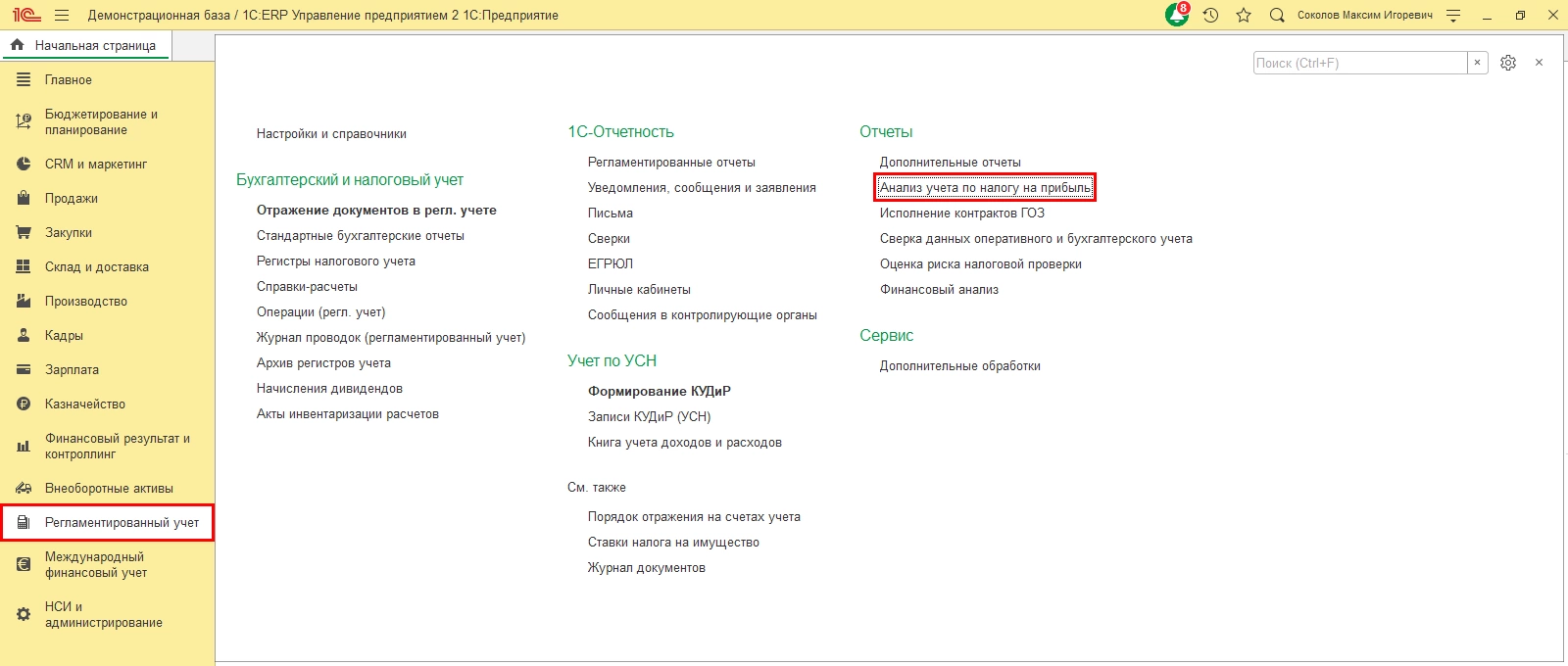Open favorites star icon
Image resolution: width=1568 pixels, height=666 pixels.
pyautogui.click(x=1244, y=15)
